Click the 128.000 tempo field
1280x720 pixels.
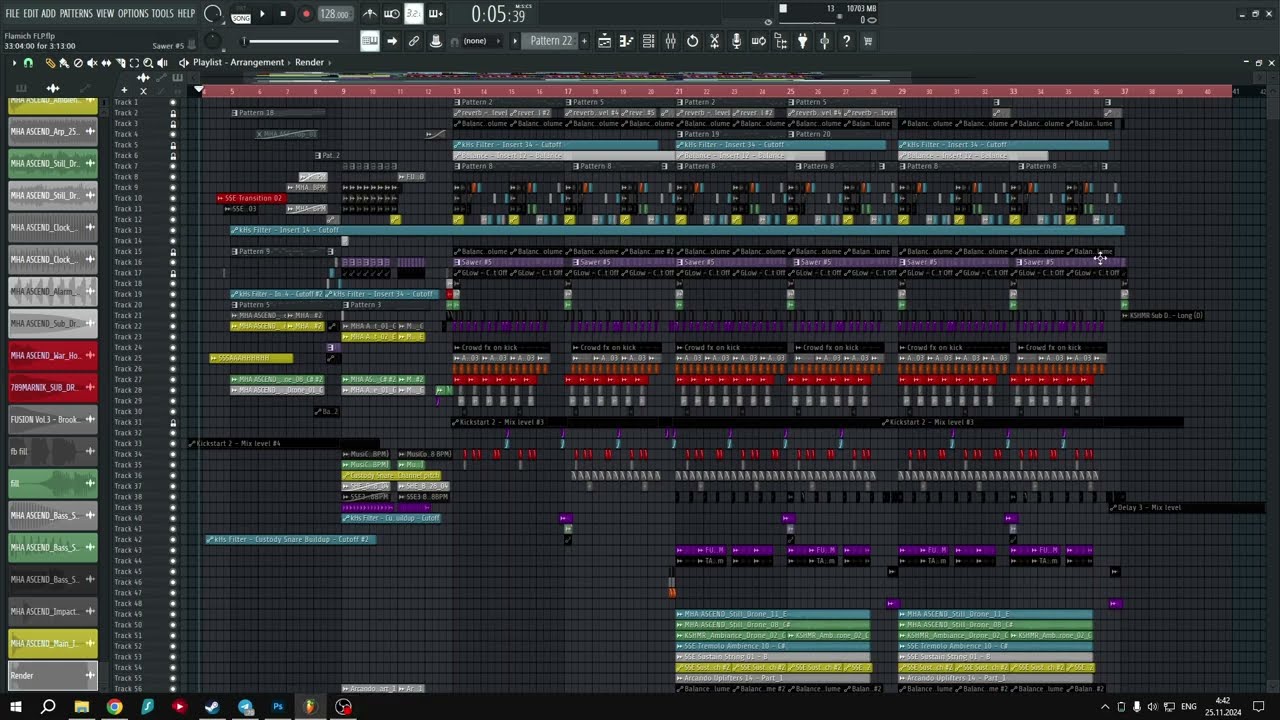tap(335, 14)
